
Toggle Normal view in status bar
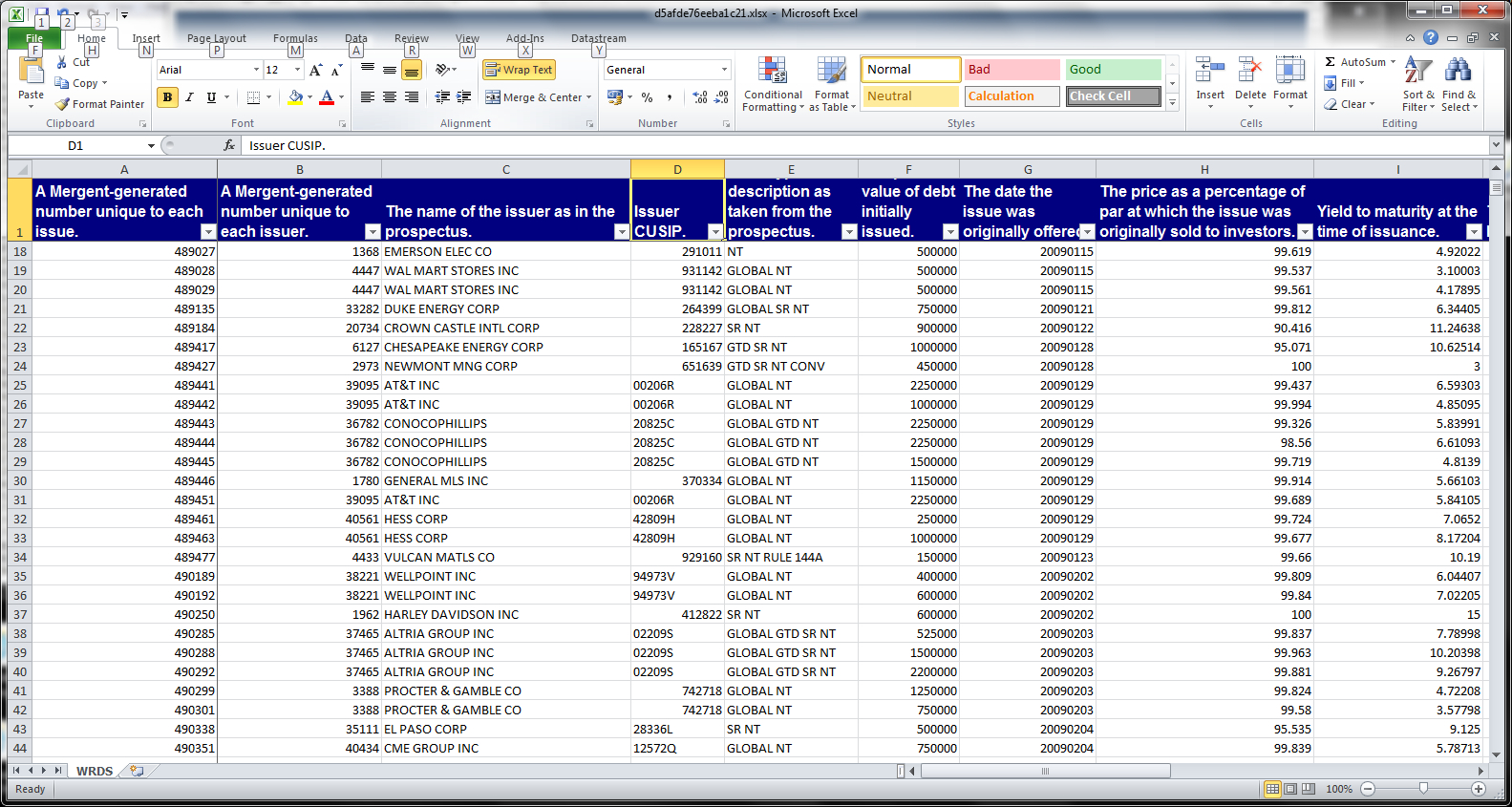click(1272, 789)
